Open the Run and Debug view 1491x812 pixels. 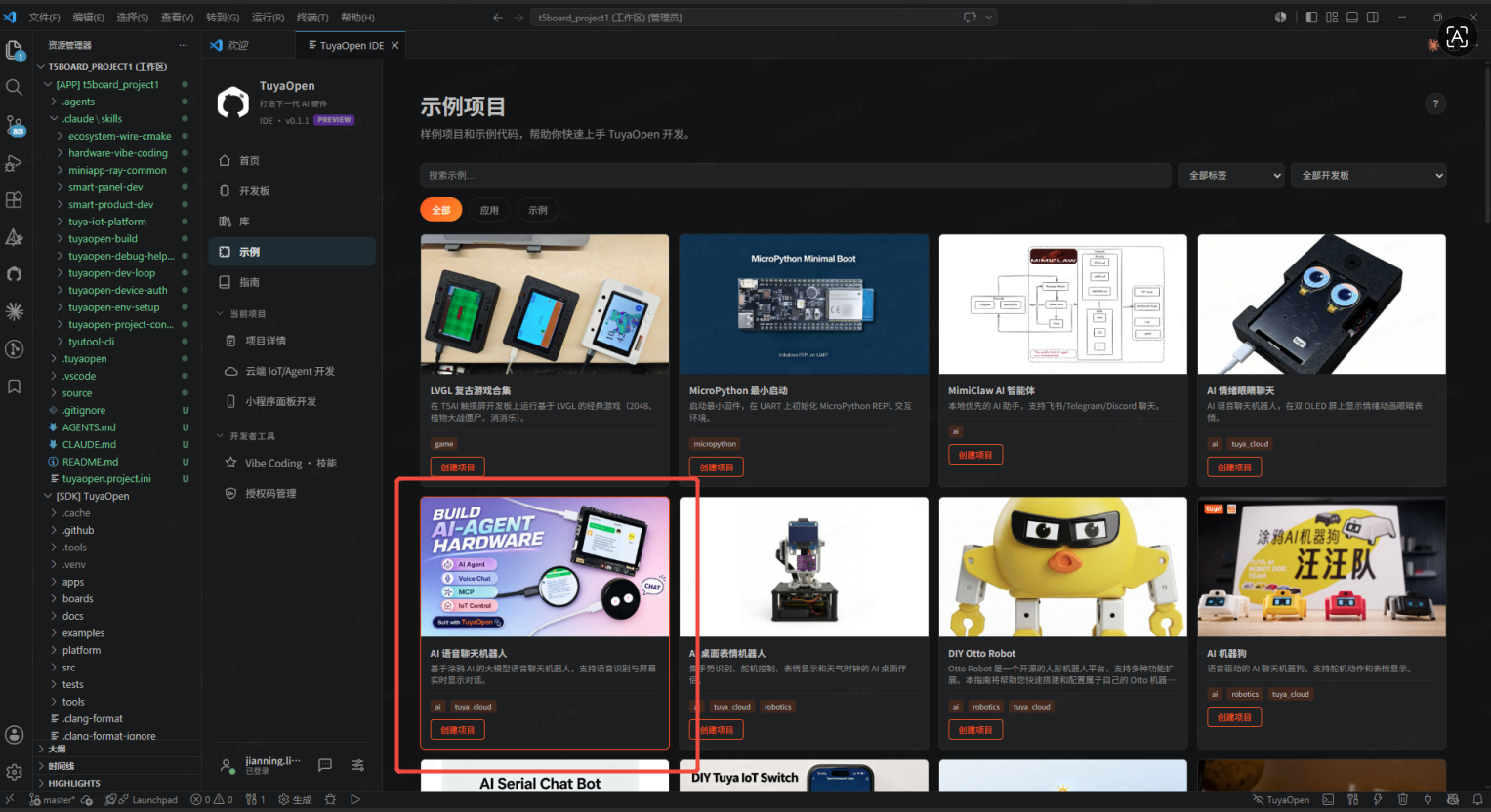(x=14, y=163)
